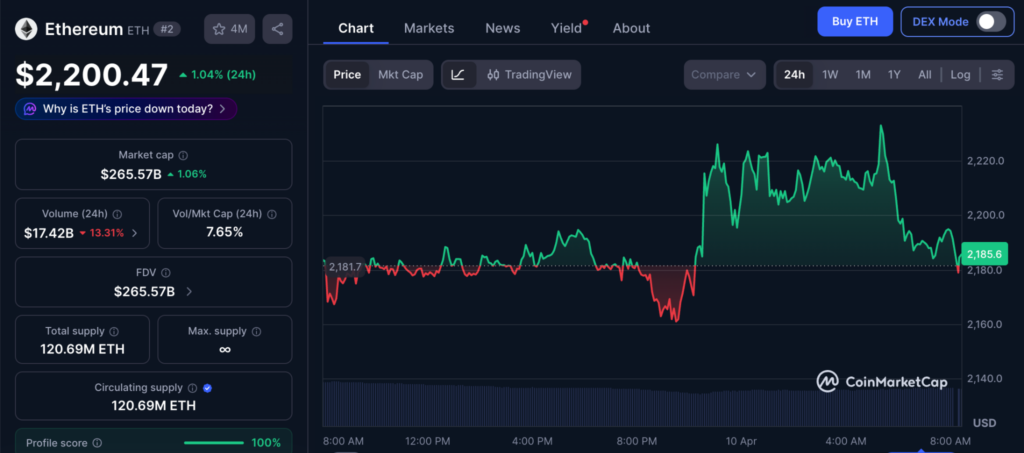Select the line chart icon
This screenshot has width=1024, height=453.
[458, 75]
